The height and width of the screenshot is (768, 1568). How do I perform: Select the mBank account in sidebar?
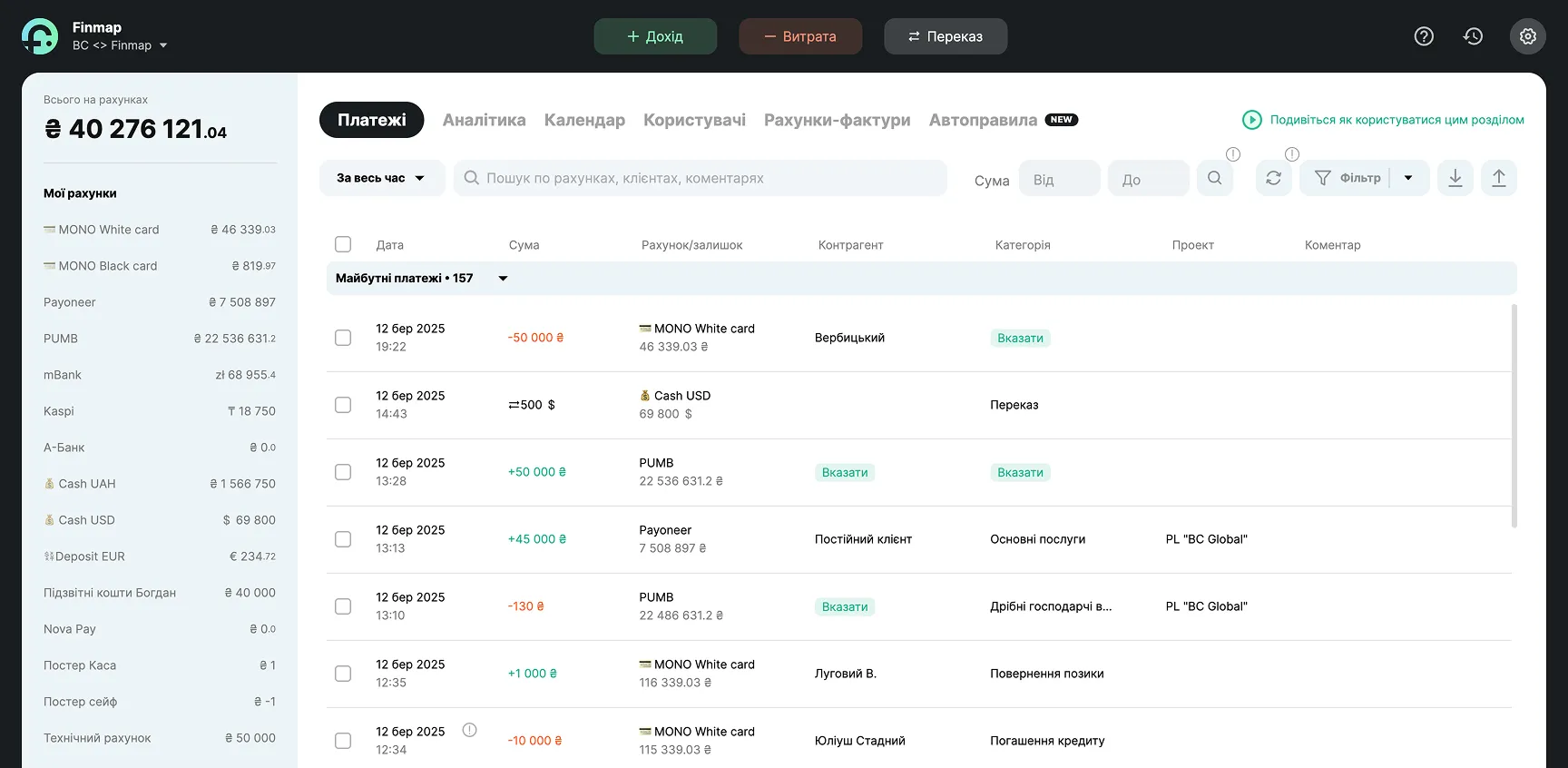[160, 375]
